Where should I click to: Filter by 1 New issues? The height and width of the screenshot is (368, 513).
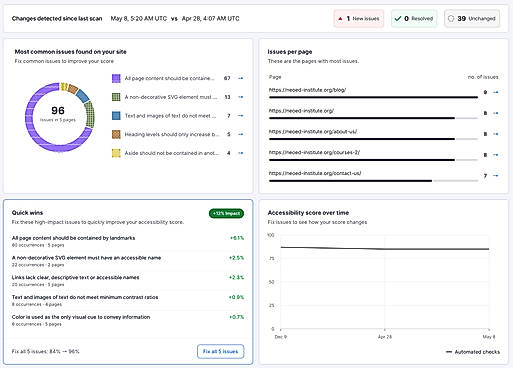tap(359, 19)
